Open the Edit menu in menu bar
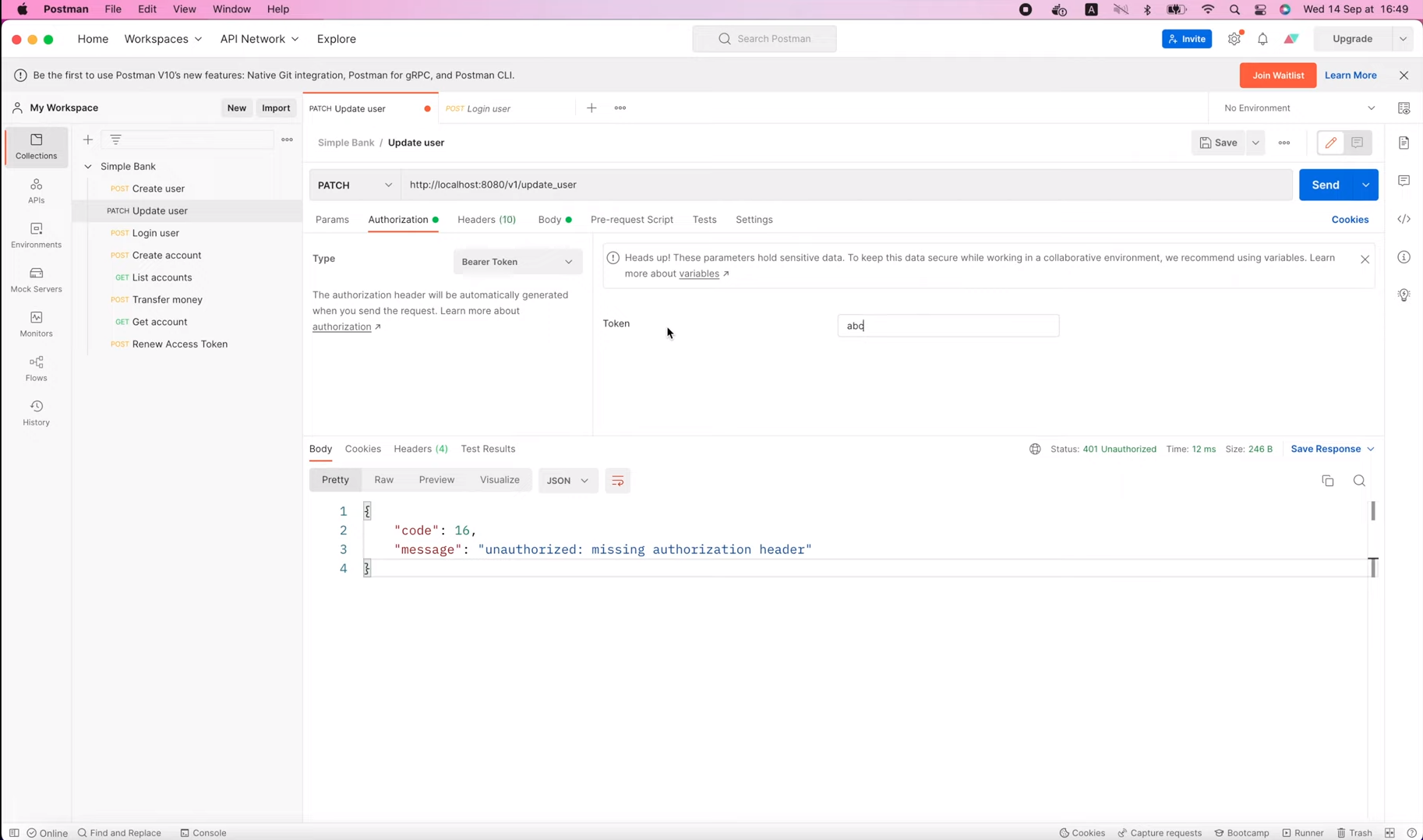The image size is (1423, 840). tap(147, 9)
